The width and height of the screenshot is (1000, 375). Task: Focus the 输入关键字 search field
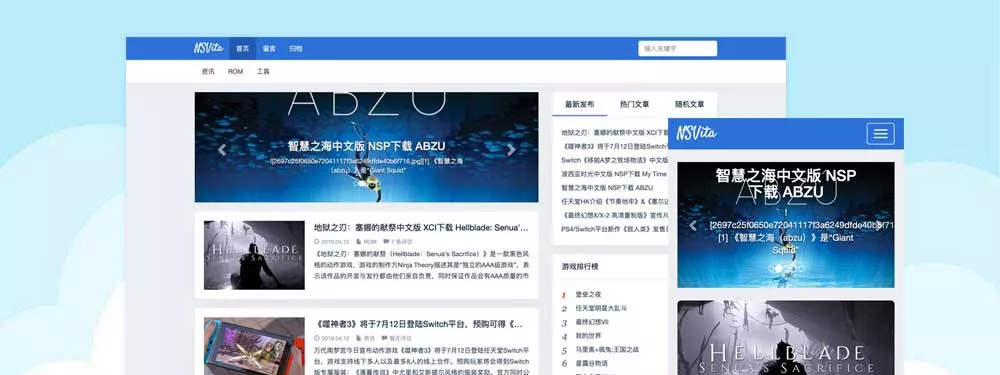677,48
